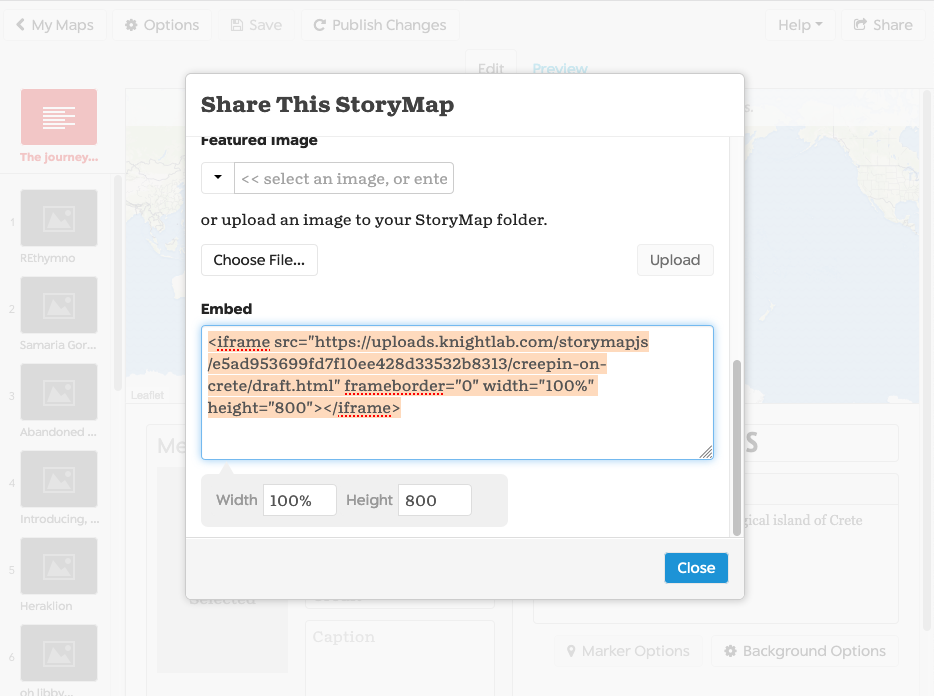Click the Leaflet attribution link

click(x=147, y=395)
